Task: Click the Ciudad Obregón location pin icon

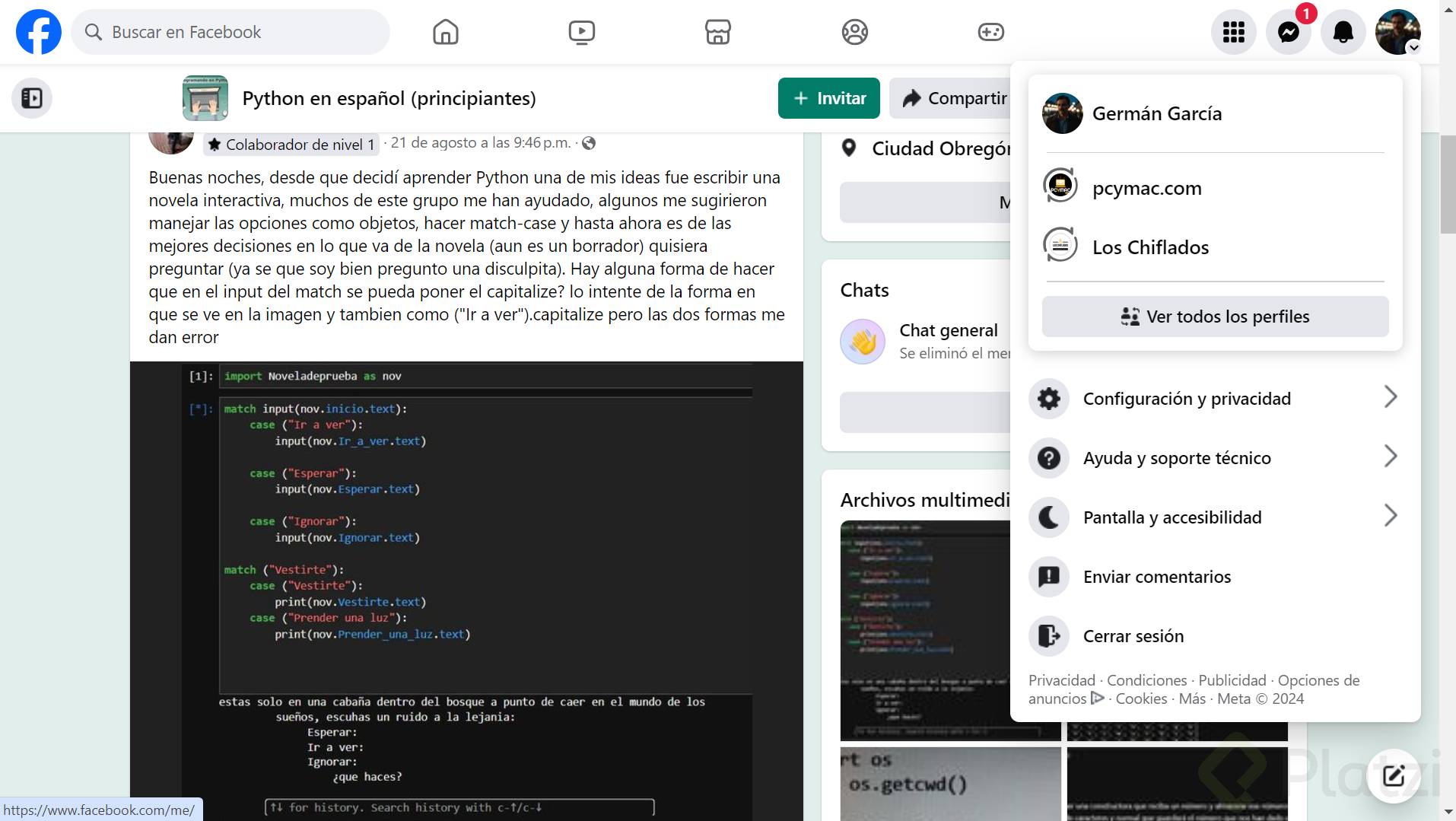Action: [849, 148]
